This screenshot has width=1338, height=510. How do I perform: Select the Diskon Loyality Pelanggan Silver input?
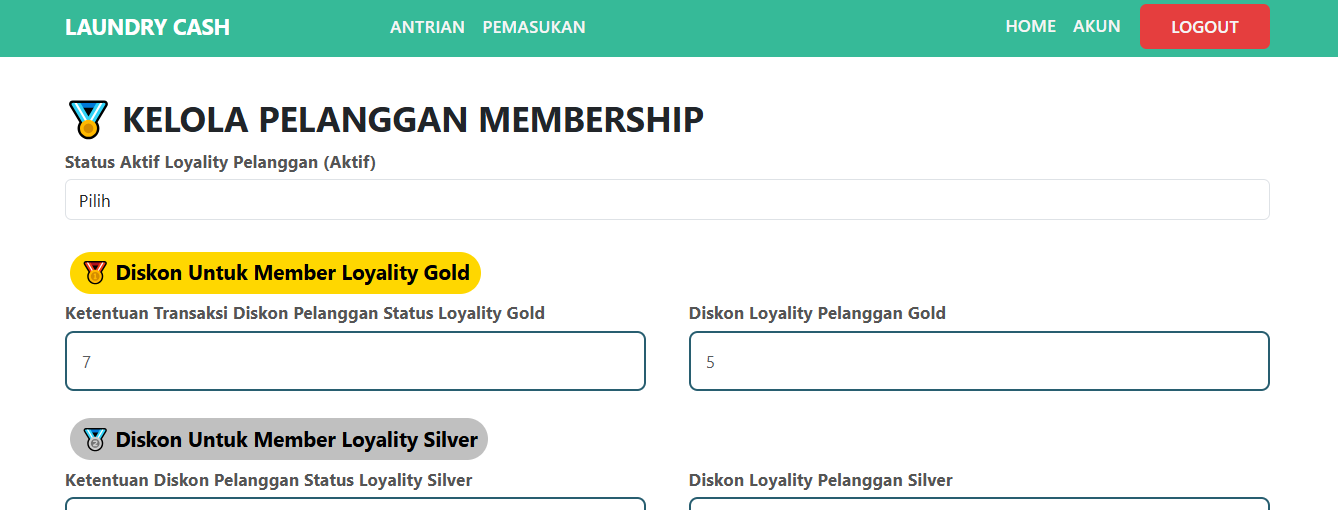pyautogui.click(x=979, y=503)
